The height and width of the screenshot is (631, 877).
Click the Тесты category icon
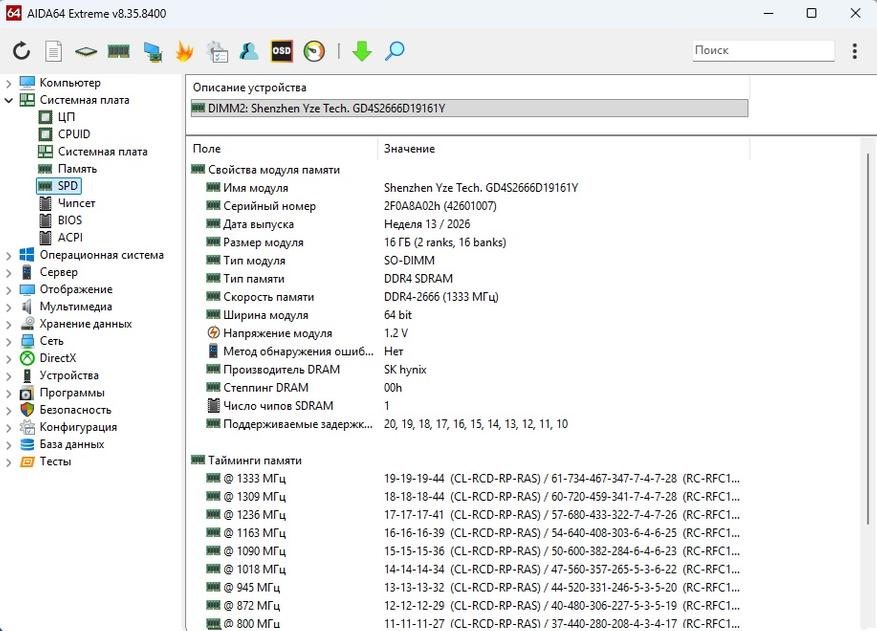coord(27,462)
